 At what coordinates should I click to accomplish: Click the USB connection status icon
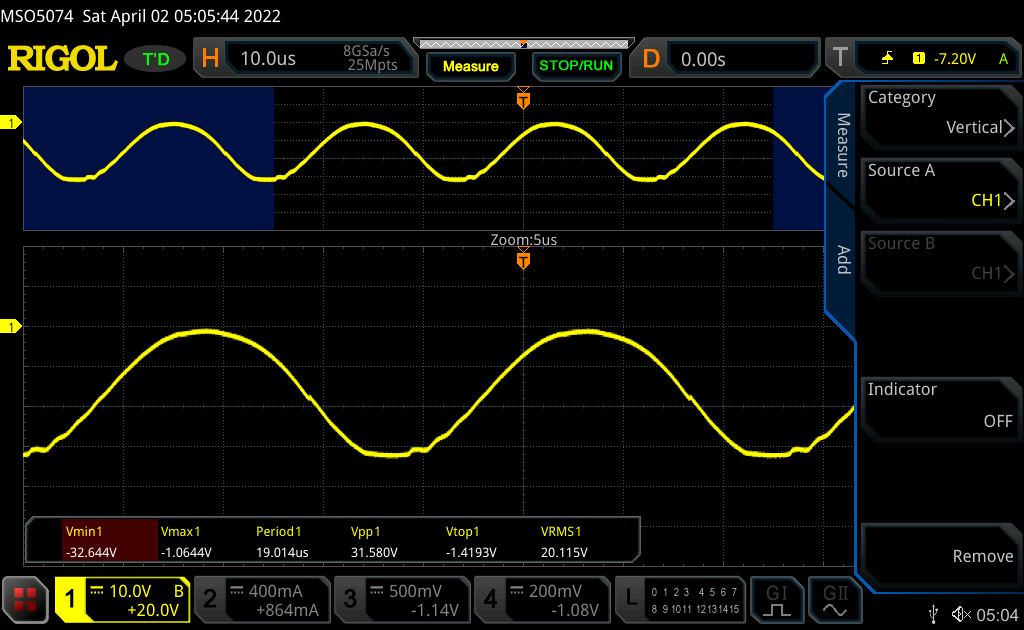click(934, 614)
